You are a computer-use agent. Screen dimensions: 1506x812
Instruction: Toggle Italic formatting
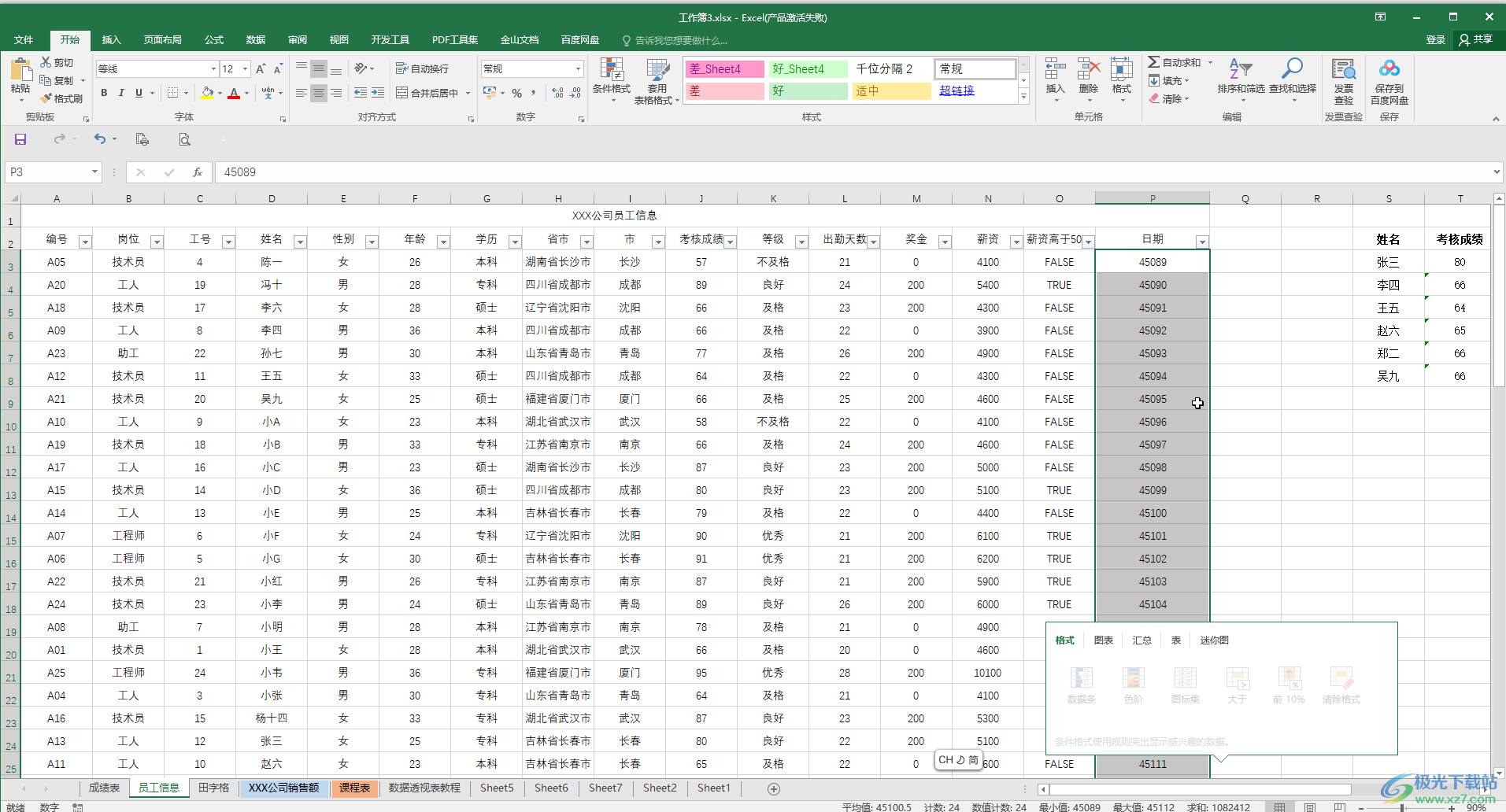(121, 93)
